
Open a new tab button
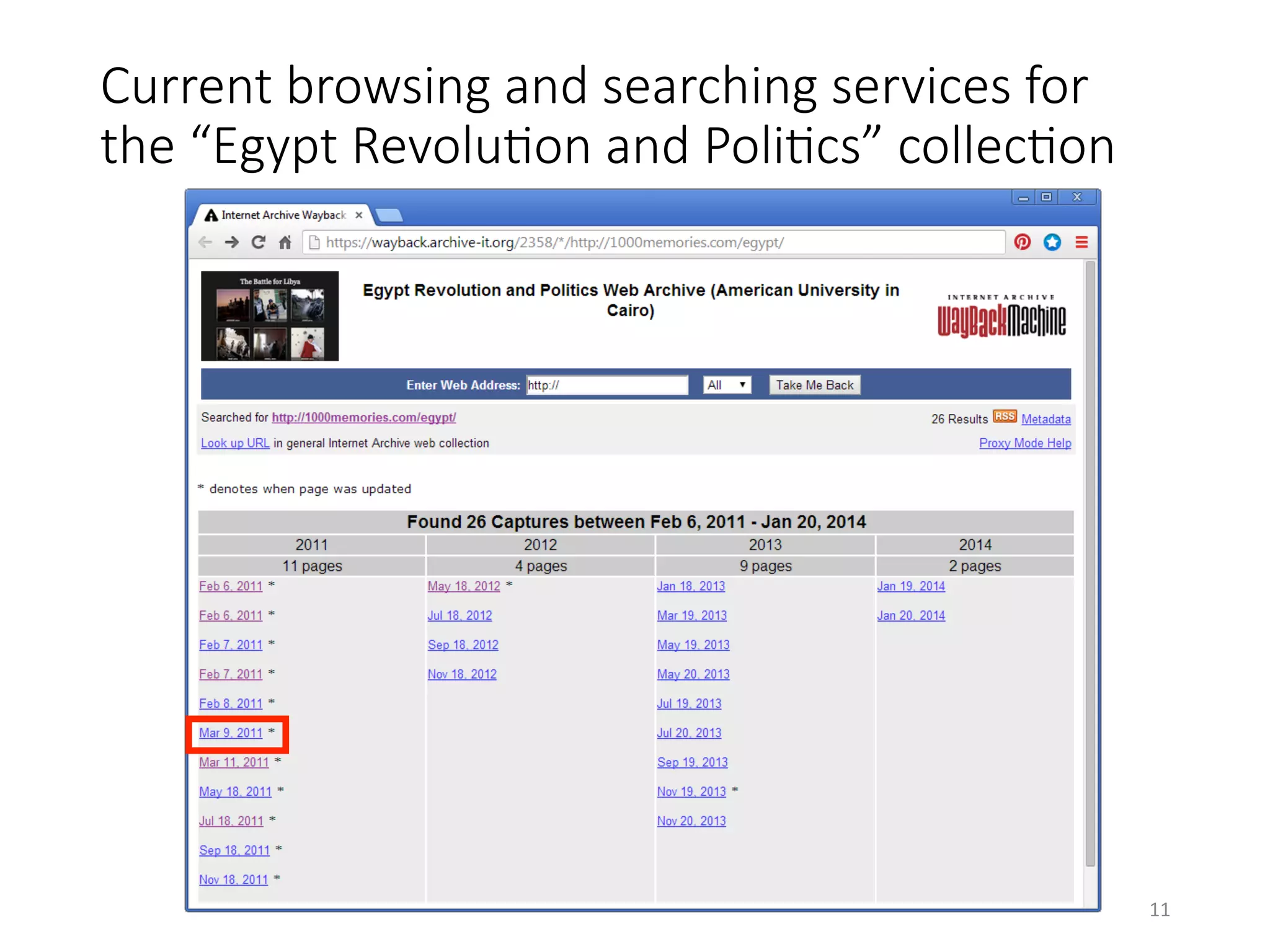pos(389,215)
